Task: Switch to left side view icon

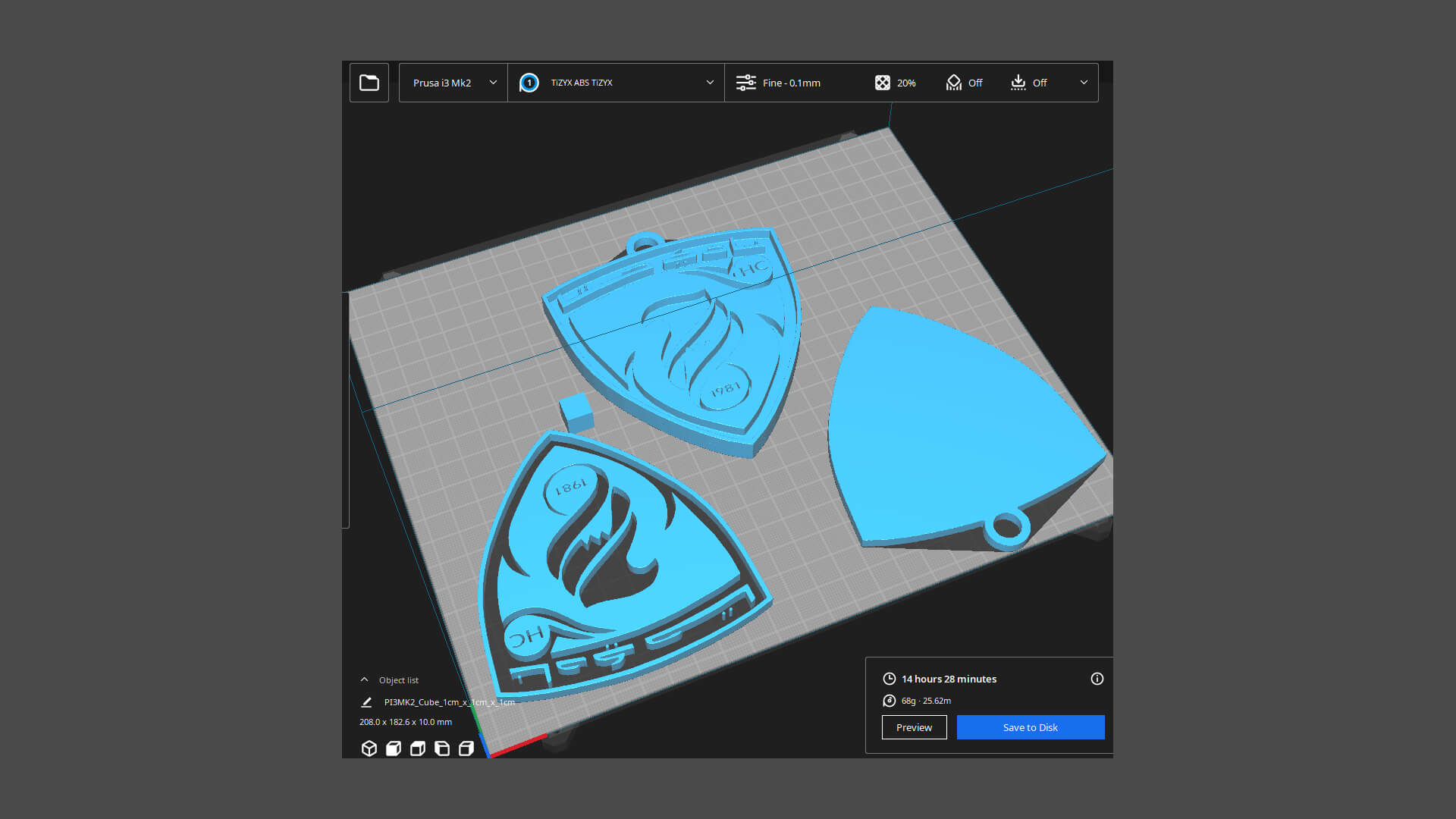Action: click(442, 748)
